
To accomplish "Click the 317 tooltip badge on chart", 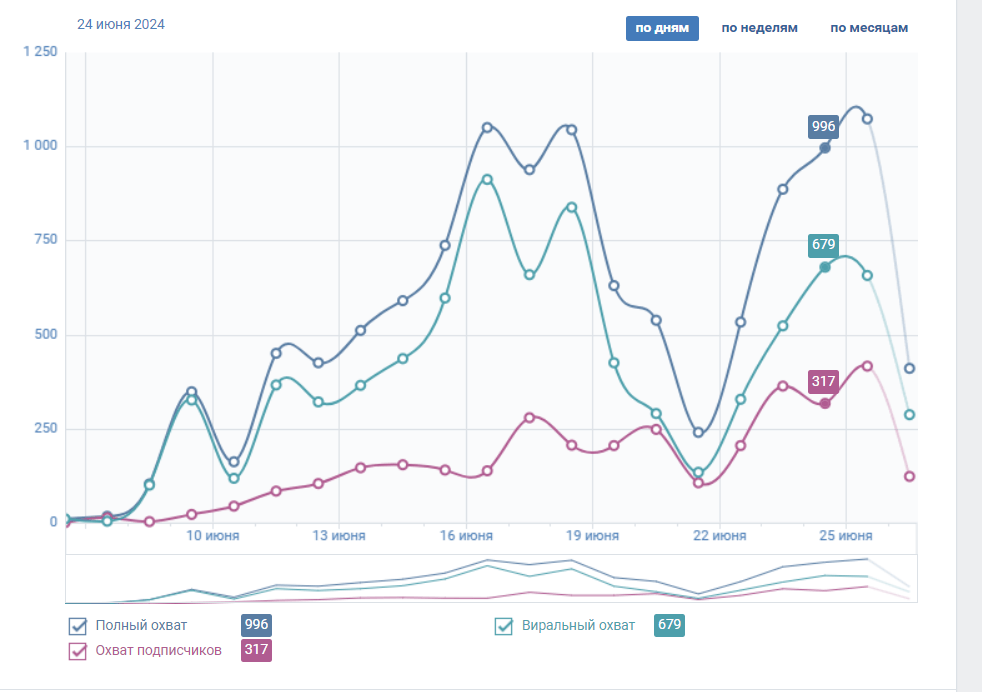I will pos(824,381).
